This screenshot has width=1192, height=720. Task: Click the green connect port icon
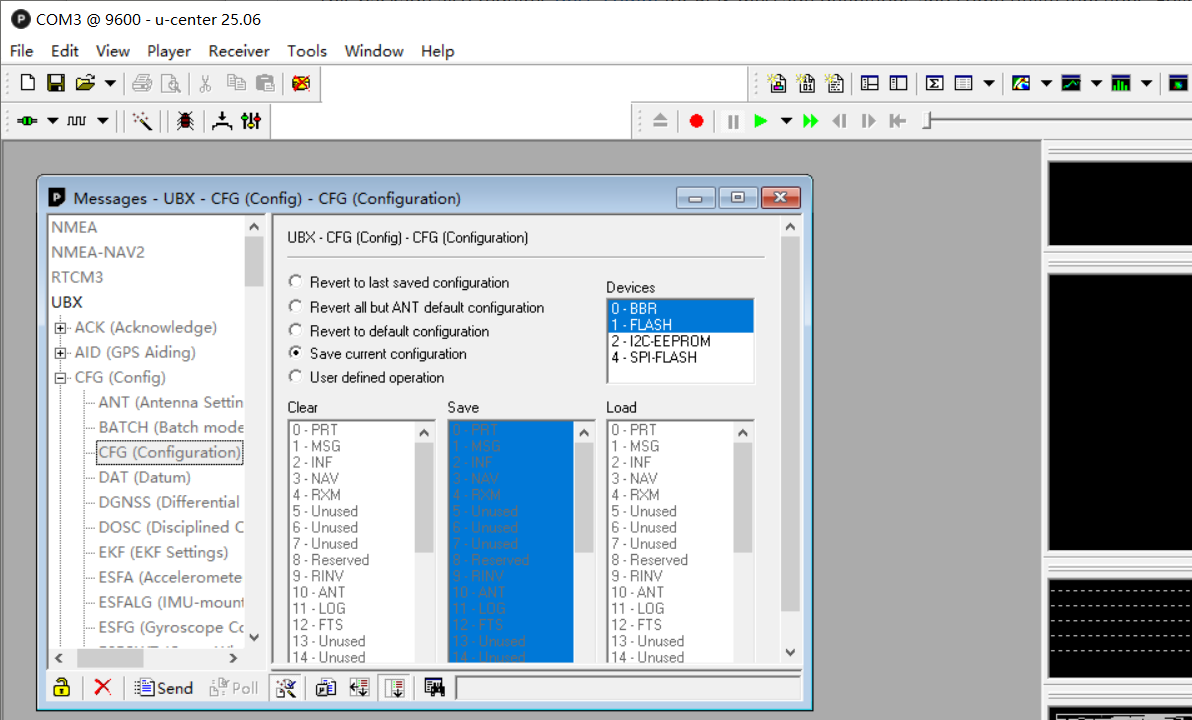click(x=27, y=121)
